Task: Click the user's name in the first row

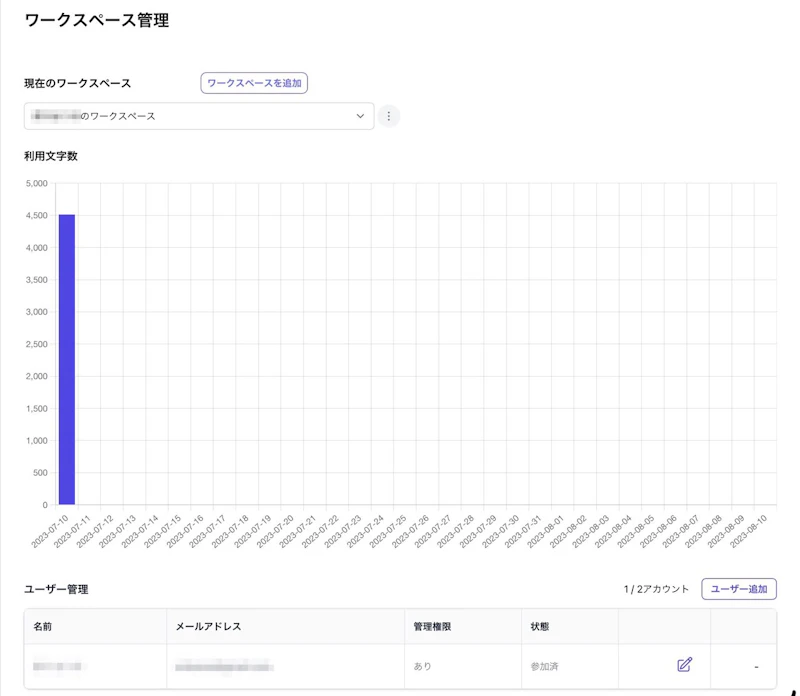Action: point(57,664)
